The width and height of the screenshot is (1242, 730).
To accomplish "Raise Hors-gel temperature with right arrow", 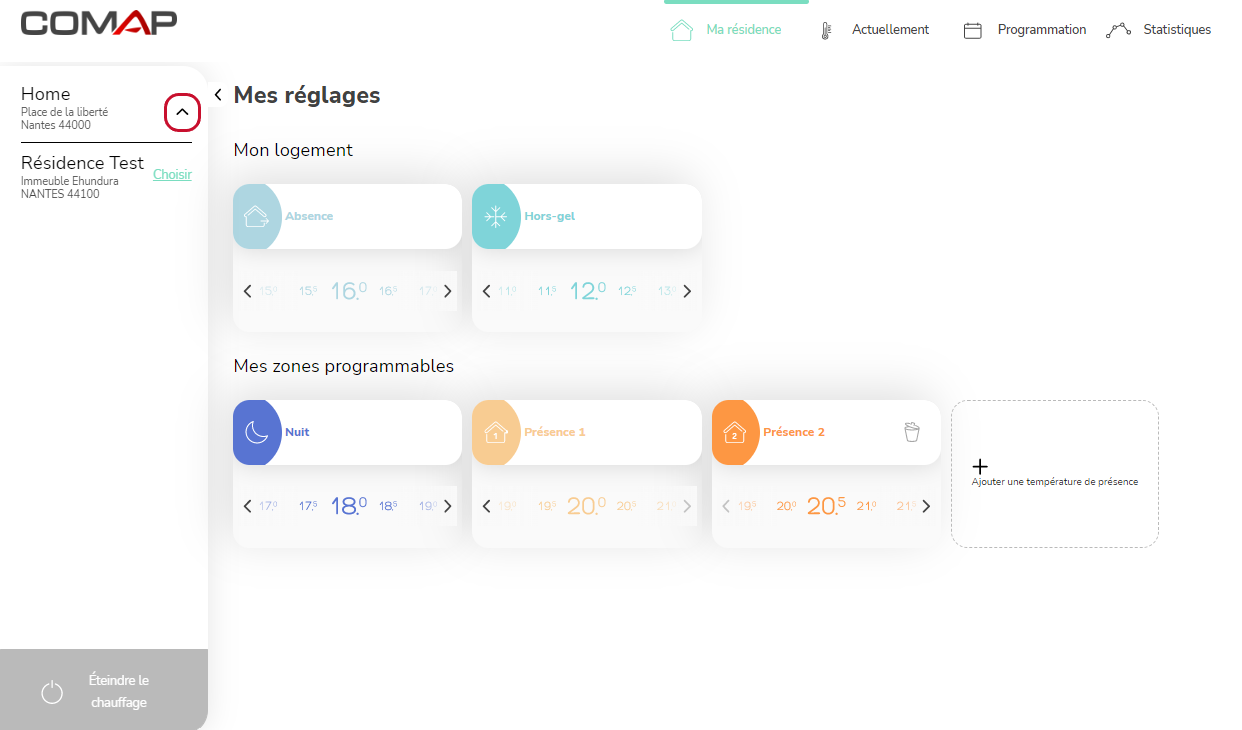I will [686, 291].
